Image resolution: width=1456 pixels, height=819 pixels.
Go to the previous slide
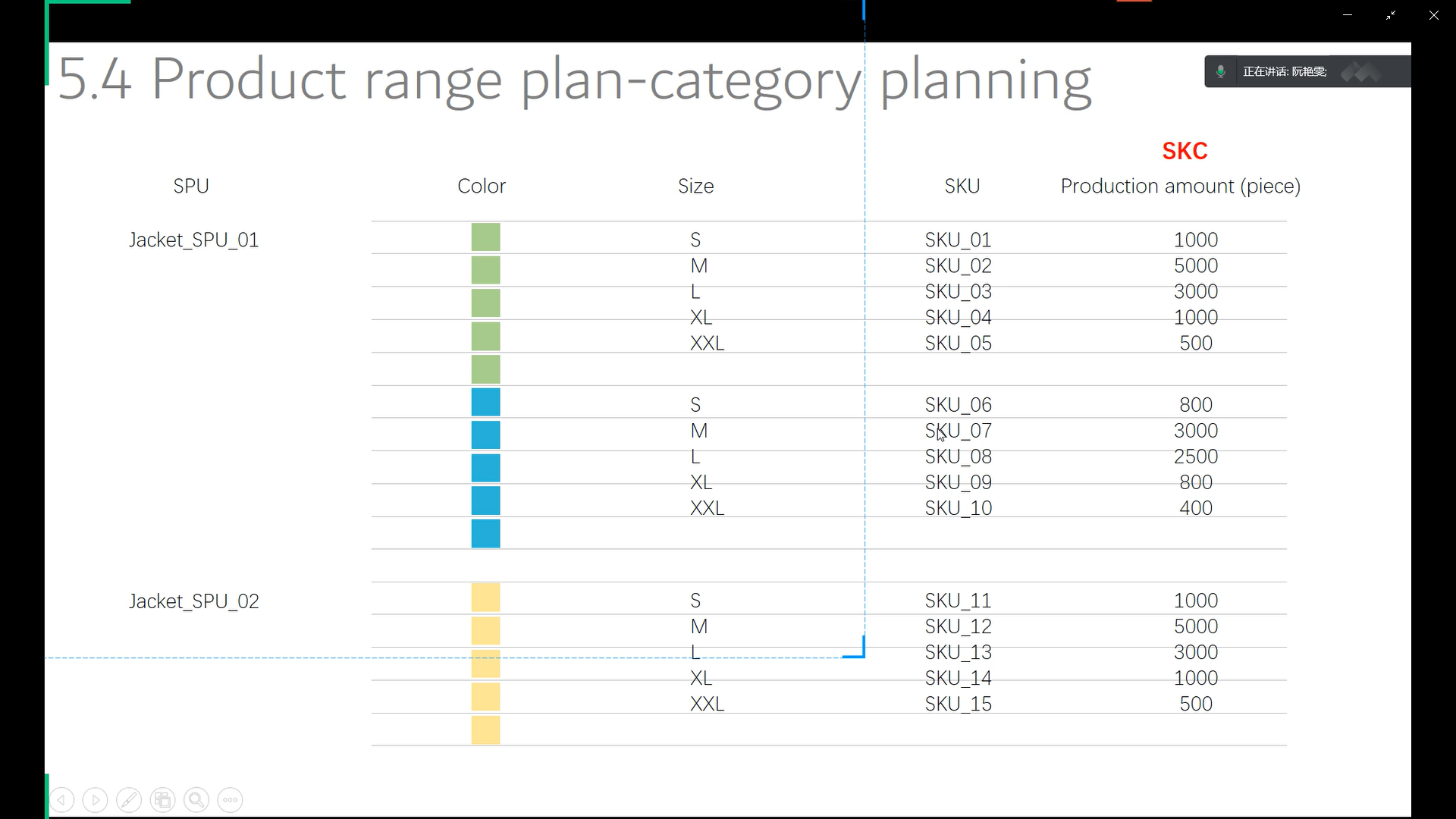(62, 799)
